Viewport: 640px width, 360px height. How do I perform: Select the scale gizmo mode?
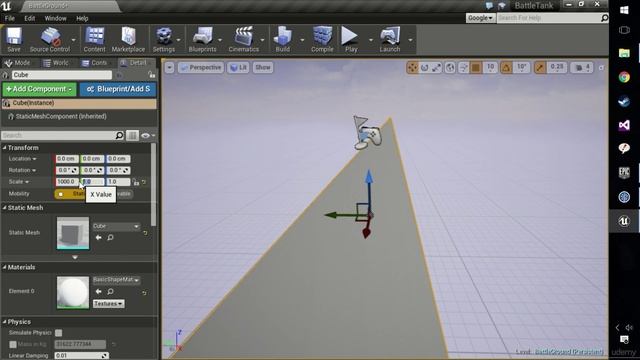click(x=436, y=67)
